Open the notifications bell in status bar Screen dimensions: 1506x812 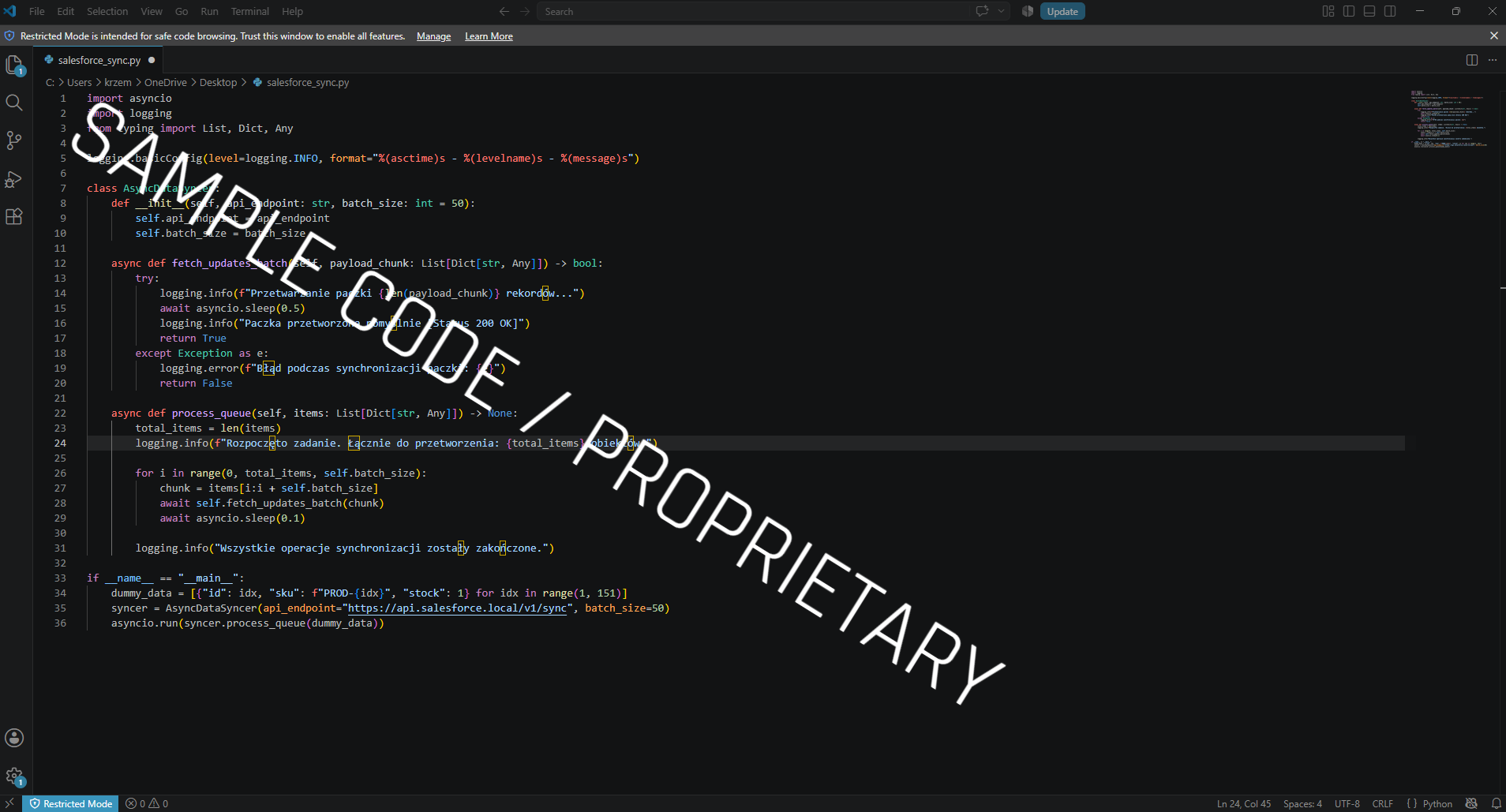pyautogui.click(x=1496, y=803)
